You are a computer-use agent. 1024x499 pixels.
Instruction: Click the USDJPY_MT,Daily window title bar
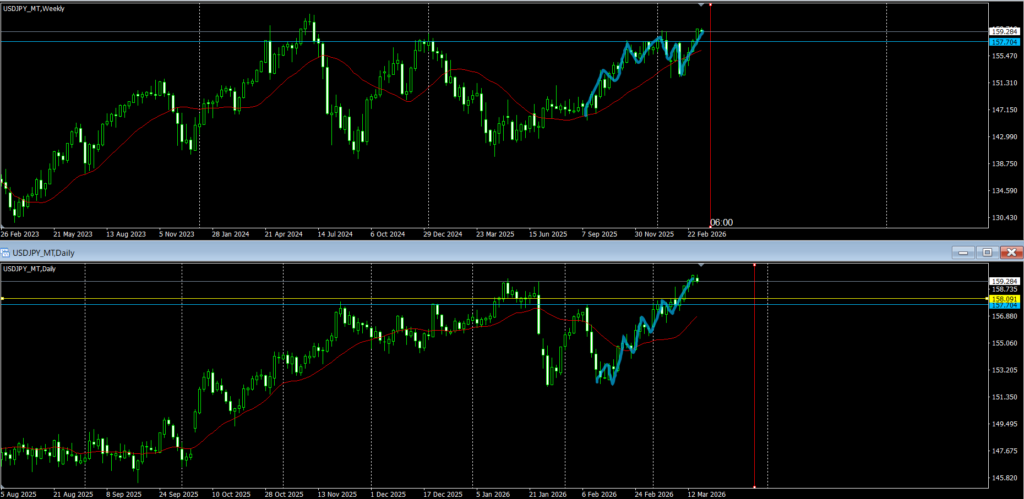click(x=500, y=253)
